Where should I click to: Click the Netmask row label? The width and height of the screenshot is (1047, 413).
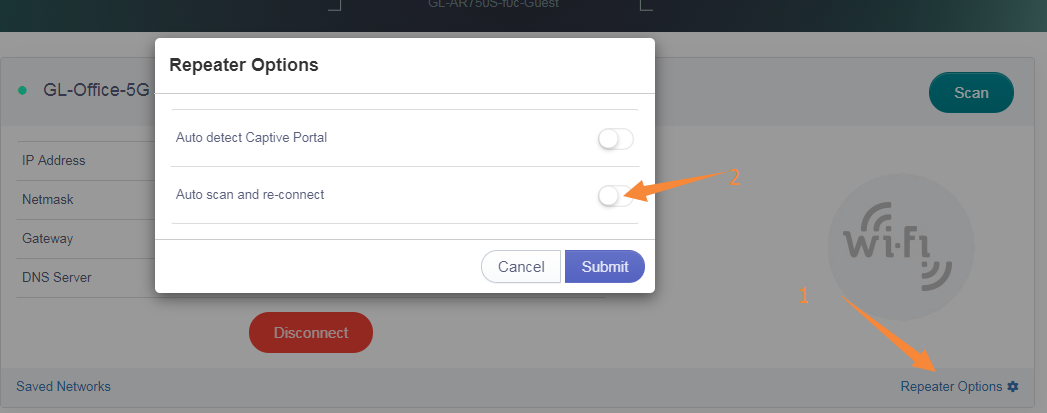tap(48, 199)
